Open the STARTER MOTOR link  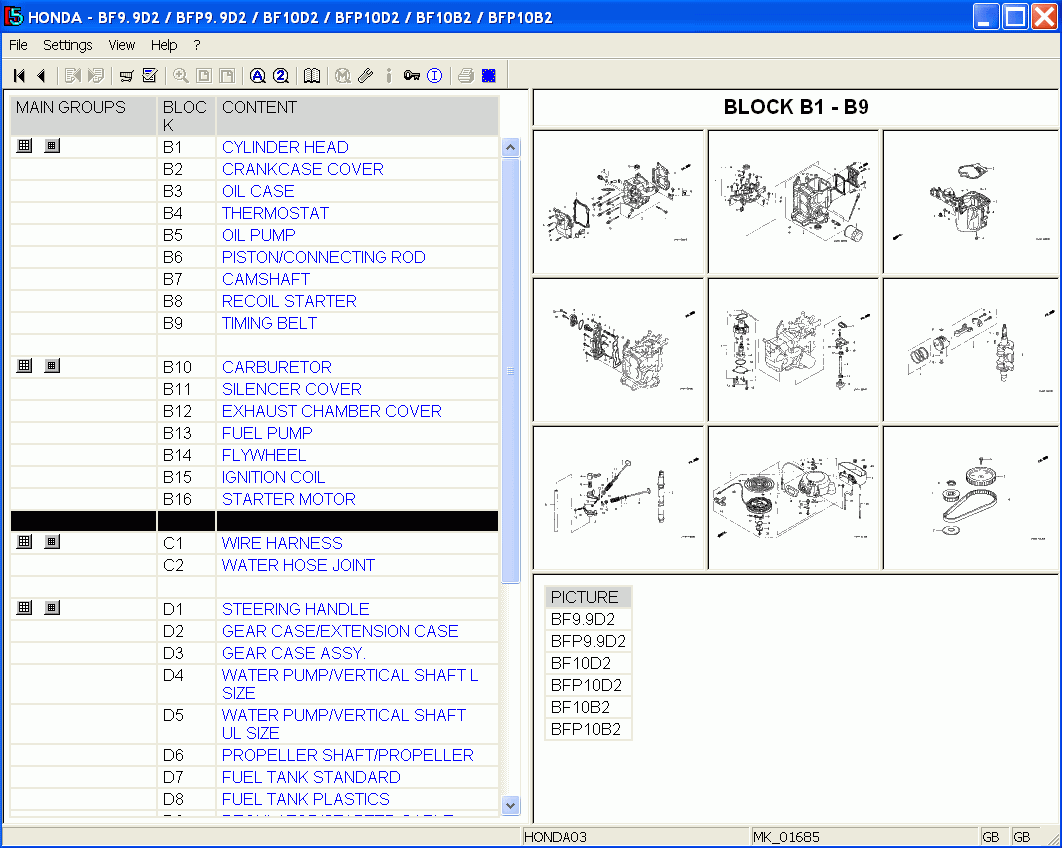289,499
